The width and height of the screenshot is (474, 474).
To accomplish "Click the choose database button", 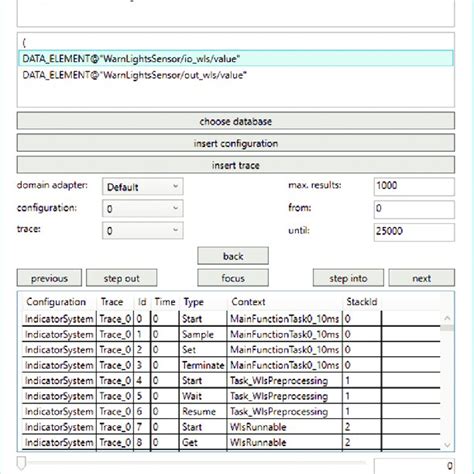I will click(236, 121).
